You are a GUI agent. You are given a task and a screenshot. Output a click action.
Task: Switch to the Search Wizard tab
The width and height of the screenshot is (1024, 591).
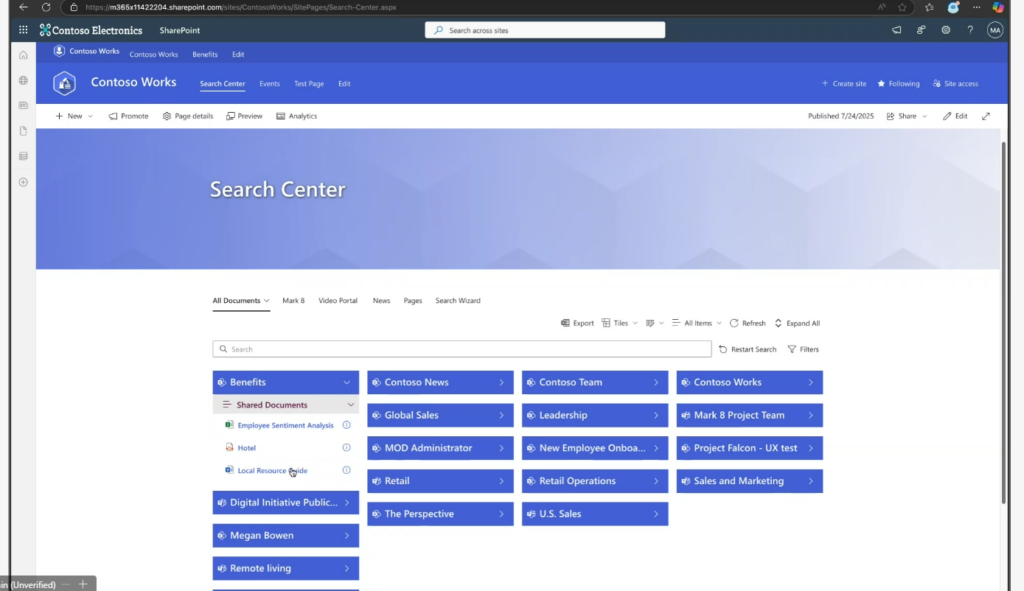[x=458, y=300]
